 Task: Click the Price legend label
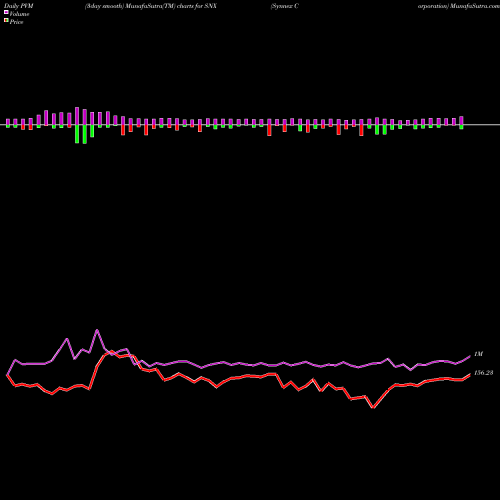[16, 22]
